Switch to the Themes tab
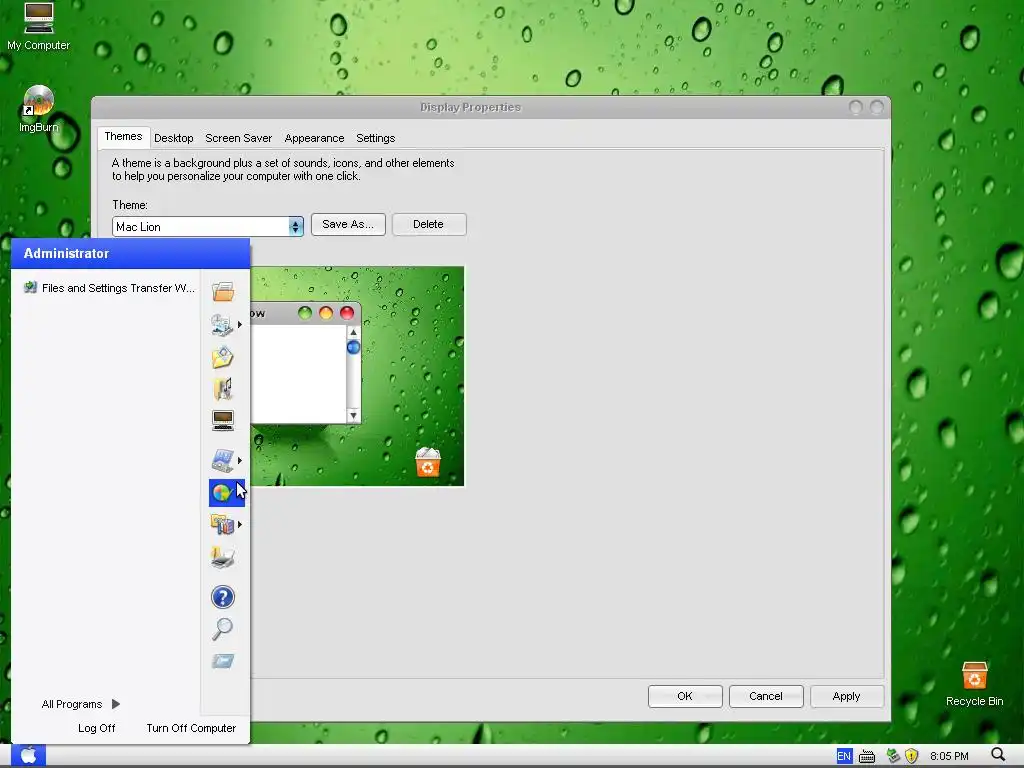This screenshot has width=1024, height=768. click(123, 136)
